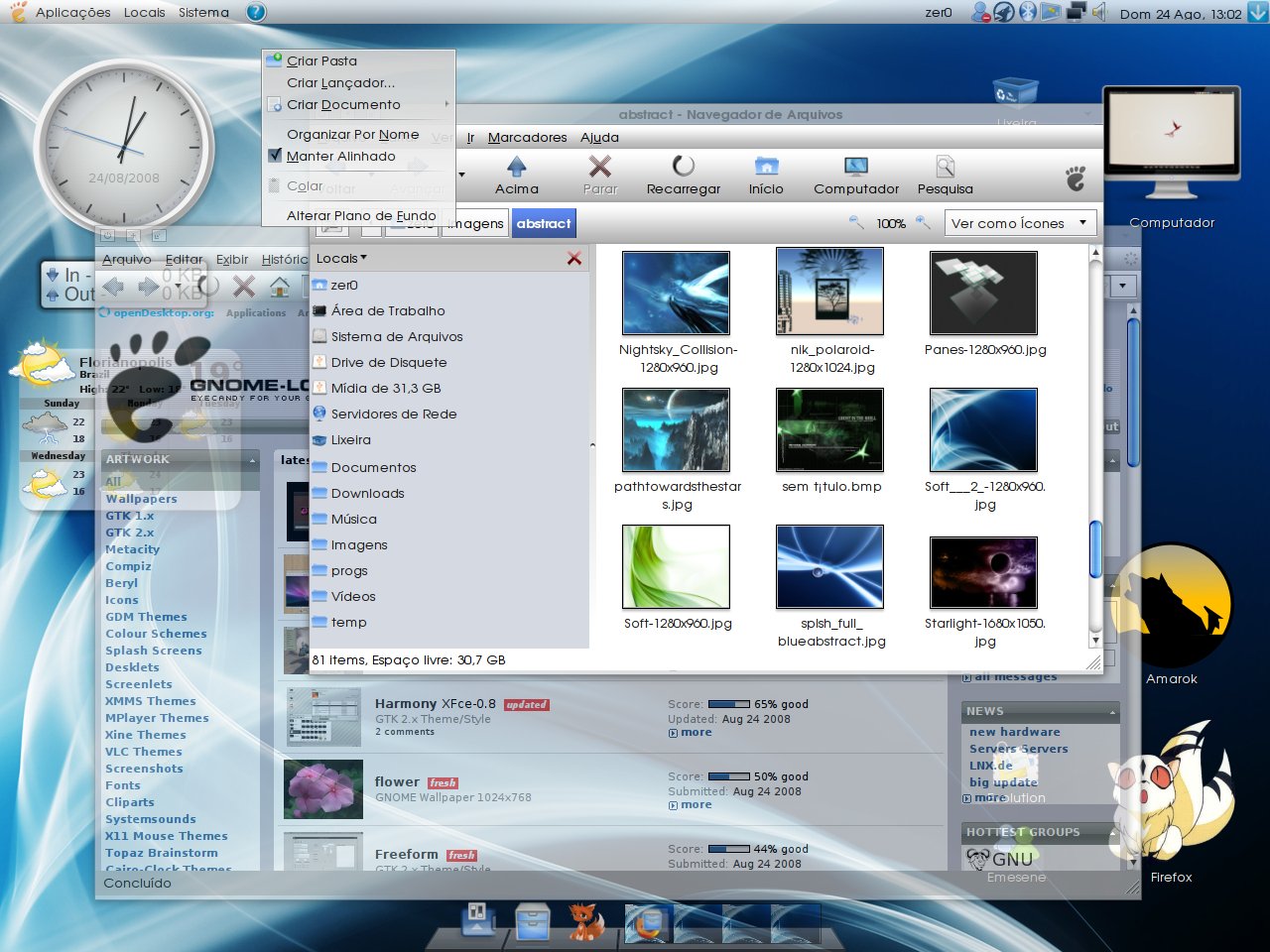Open the Sistema panel menu
The height and width of the screenshot is (952, 1270).
pos(203,12)
